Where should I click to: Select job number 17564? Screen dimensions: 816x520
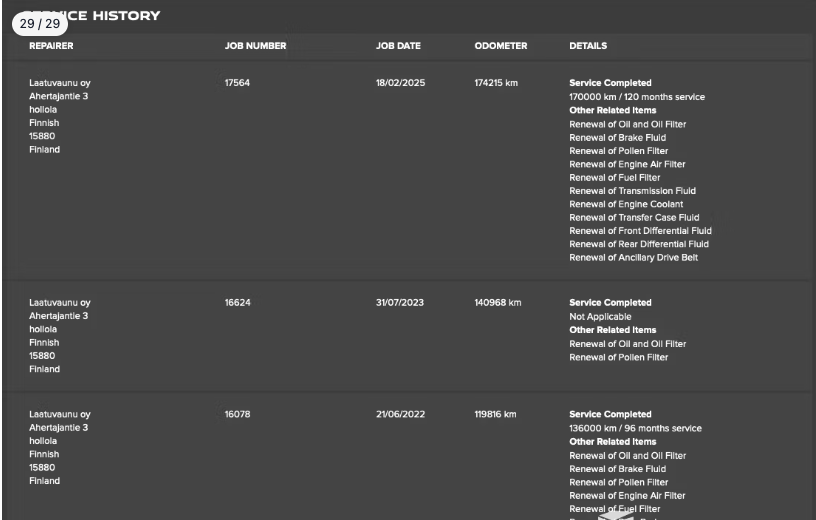click(x=237, y=83)
